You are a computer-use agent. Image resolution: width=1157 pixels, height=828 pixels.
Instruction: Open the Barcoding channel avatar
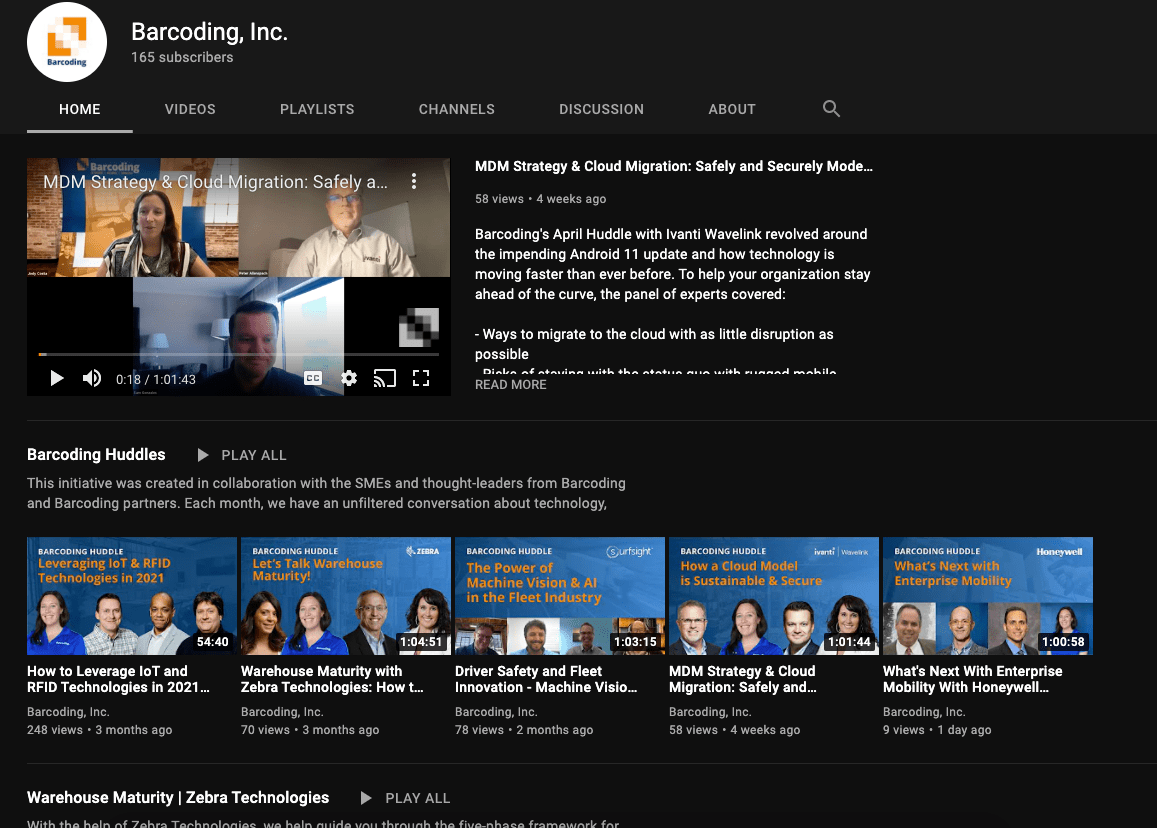click(x=66, y=42)
